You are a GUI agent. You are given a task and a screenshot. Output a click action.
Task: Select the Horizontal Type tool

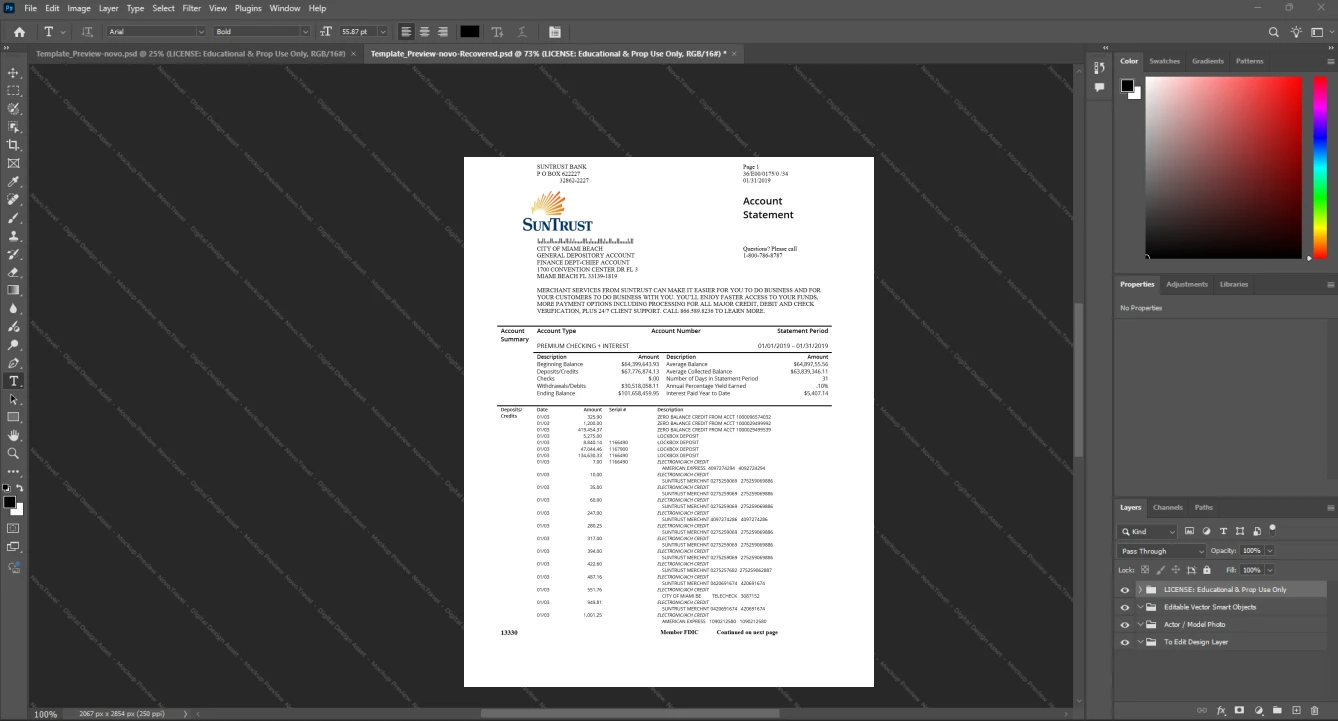14,381
